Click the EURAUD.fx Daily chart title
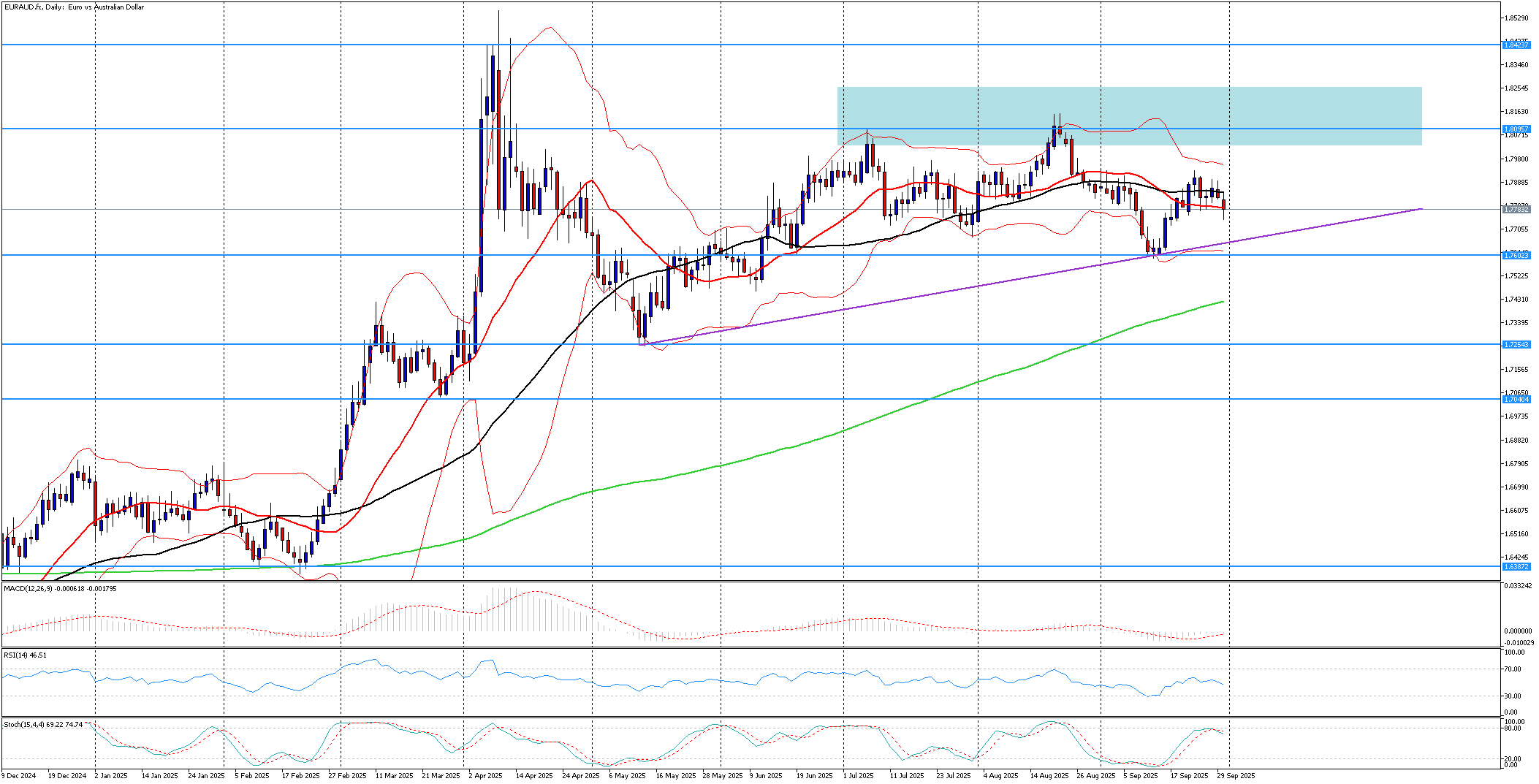 (73, 7)
